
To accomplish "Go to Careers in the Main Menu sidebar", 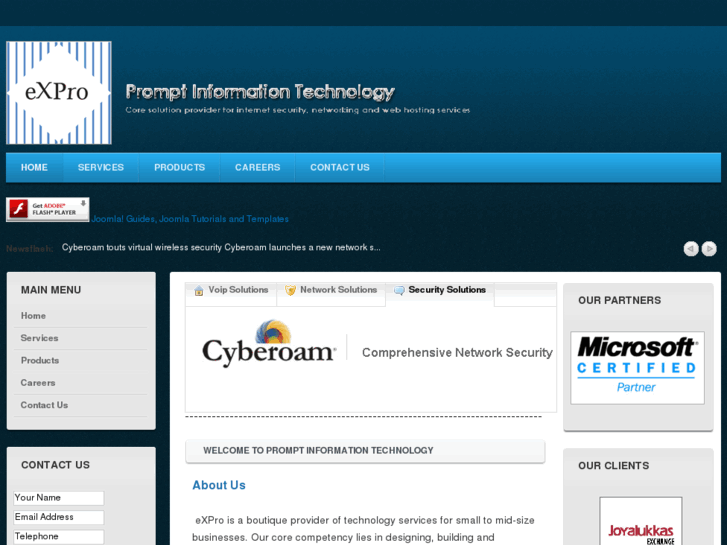I will pyautogui.click(x=38, y=383).
